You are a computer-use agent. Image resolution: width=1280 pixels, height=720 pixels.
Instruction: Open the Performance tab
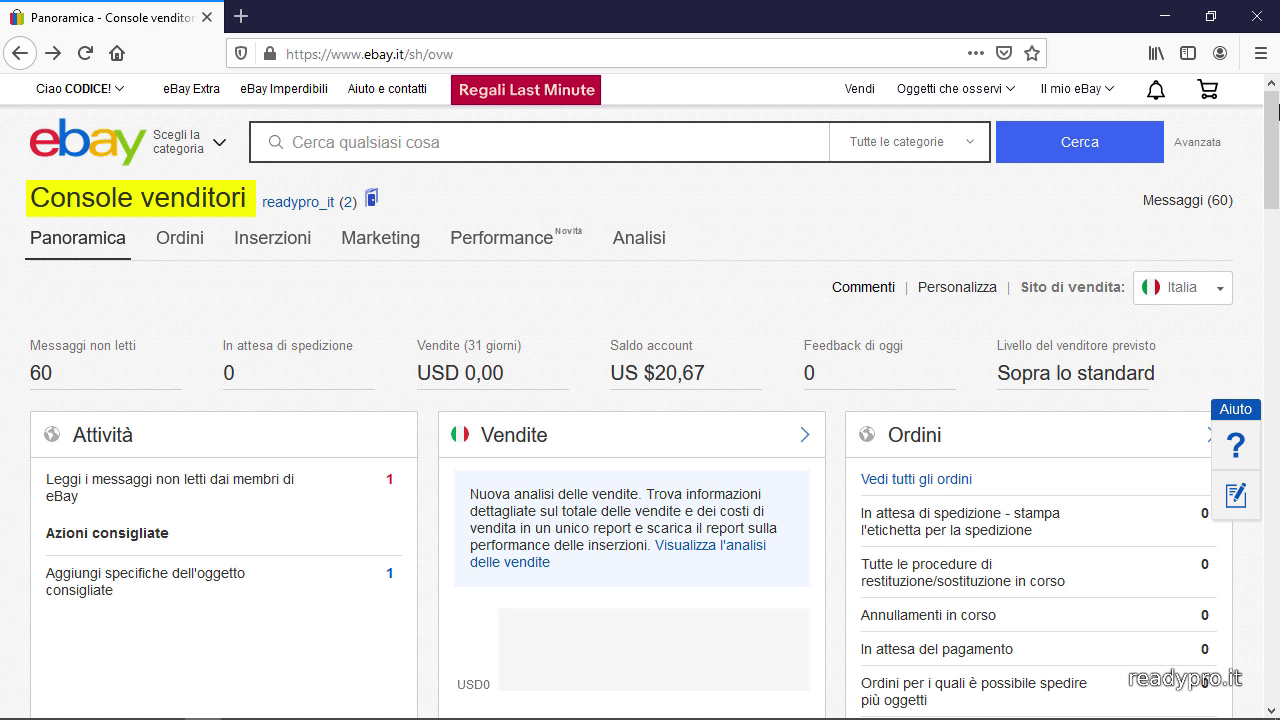[501, 238]
